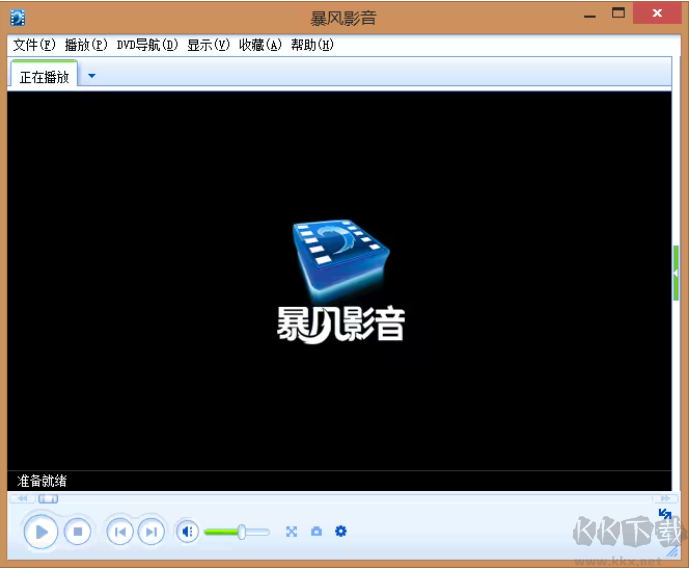Click the seek bar thumb
Viewport: 689px width, 568px height.
tap(48, 499)
